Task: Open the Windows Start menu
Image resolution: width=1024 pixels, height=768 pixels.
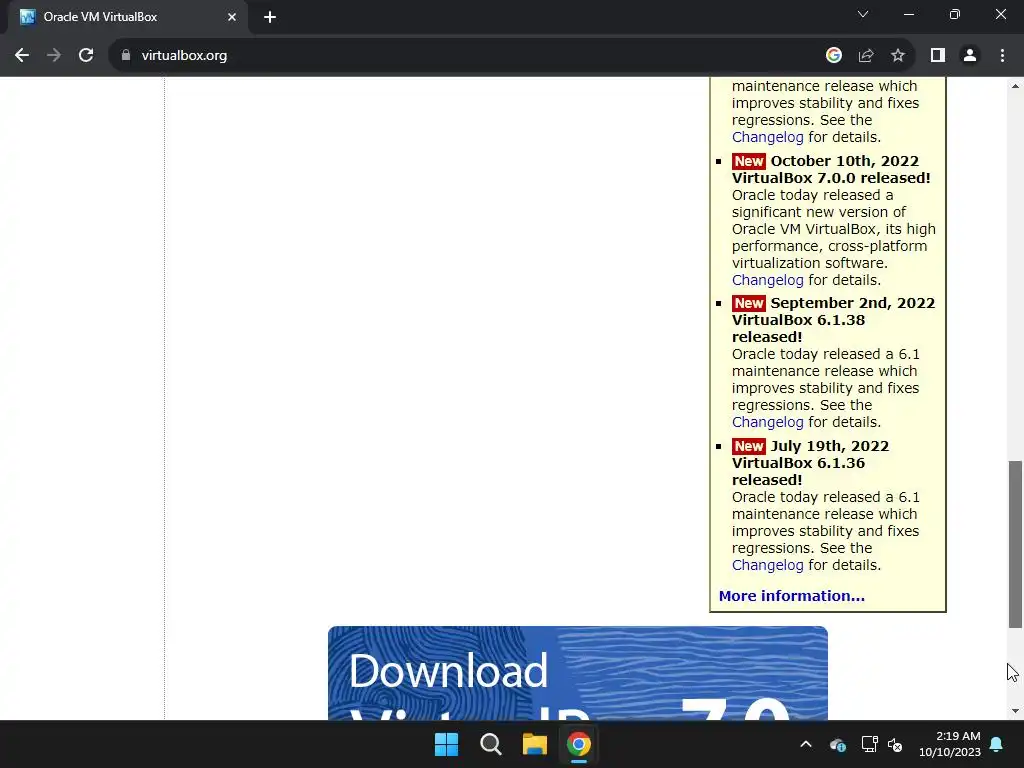Action: [447, 744]
